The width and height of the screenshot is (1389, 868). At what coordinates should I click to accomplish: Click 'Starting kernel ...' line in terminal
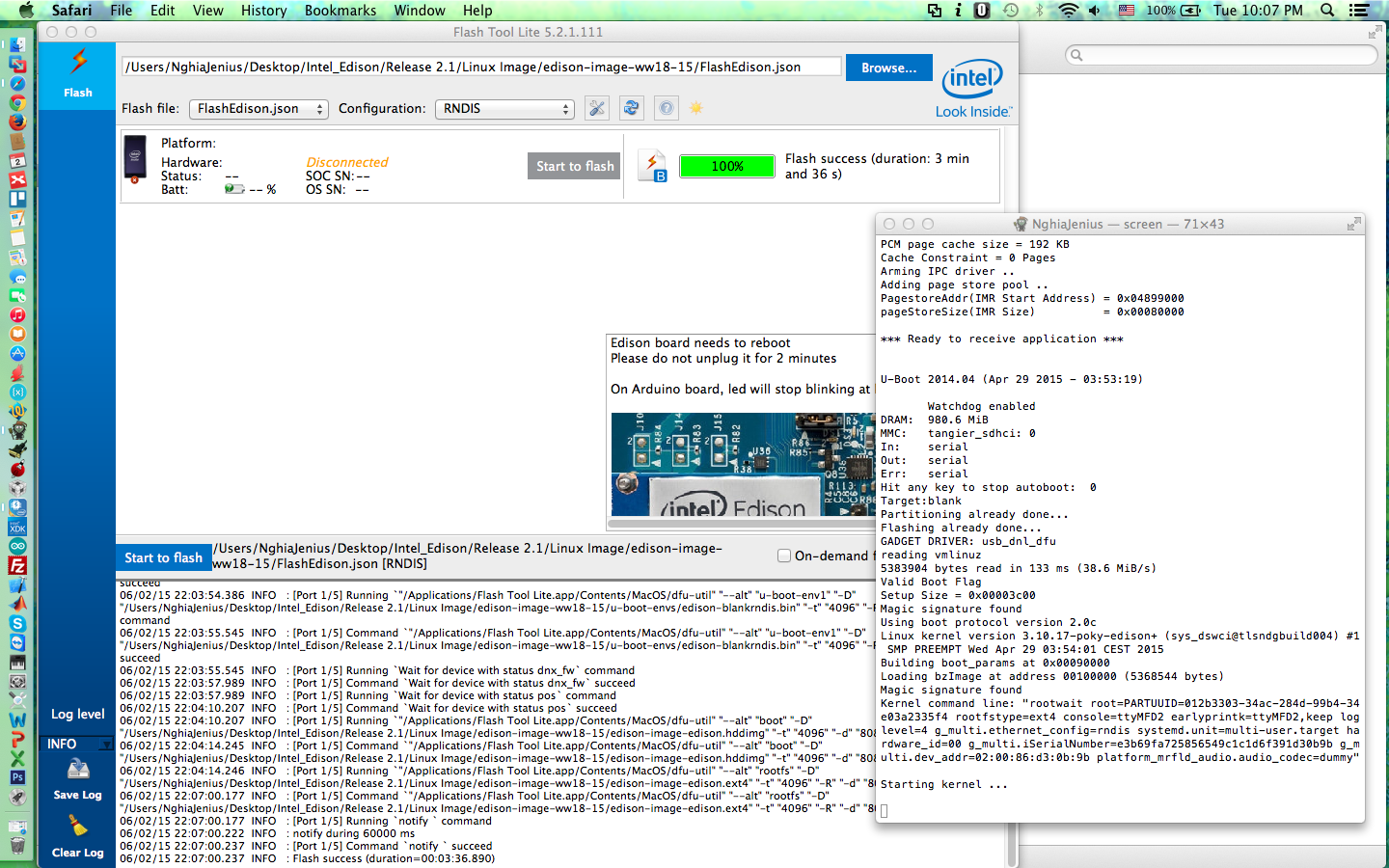click(x=944, y=784)
